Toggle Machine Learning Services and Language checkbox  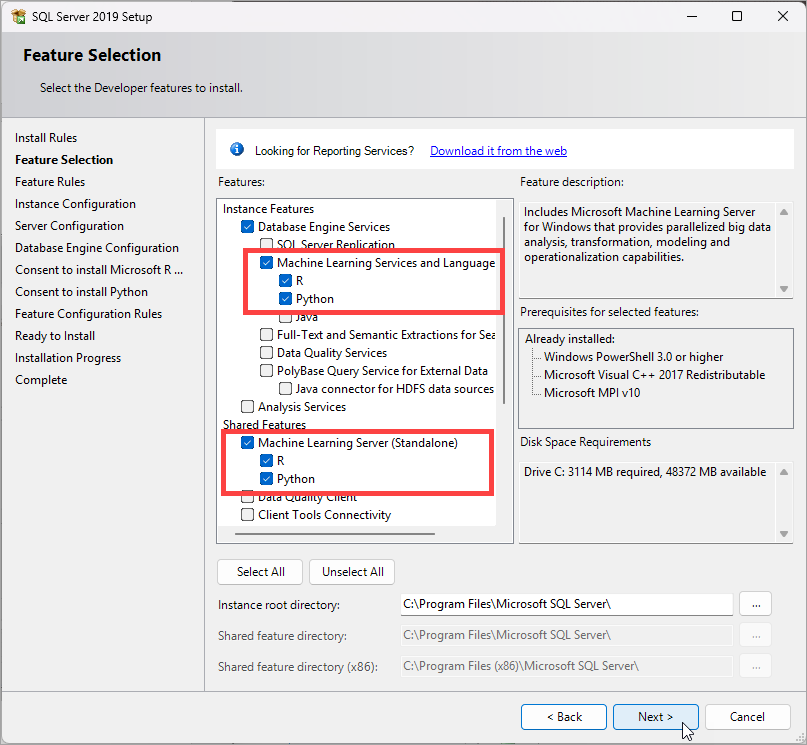point(267,263)
